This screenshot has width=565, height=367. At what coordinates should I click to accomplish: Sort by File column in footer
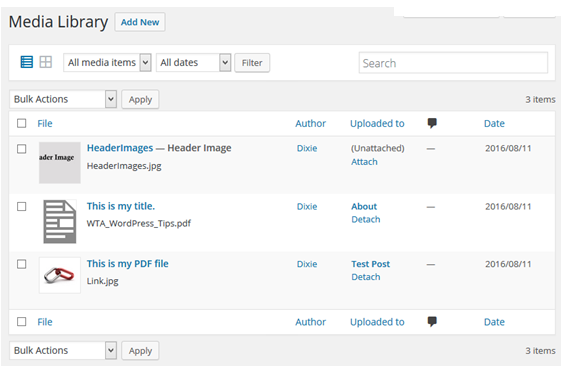click(x=45, y=322)
